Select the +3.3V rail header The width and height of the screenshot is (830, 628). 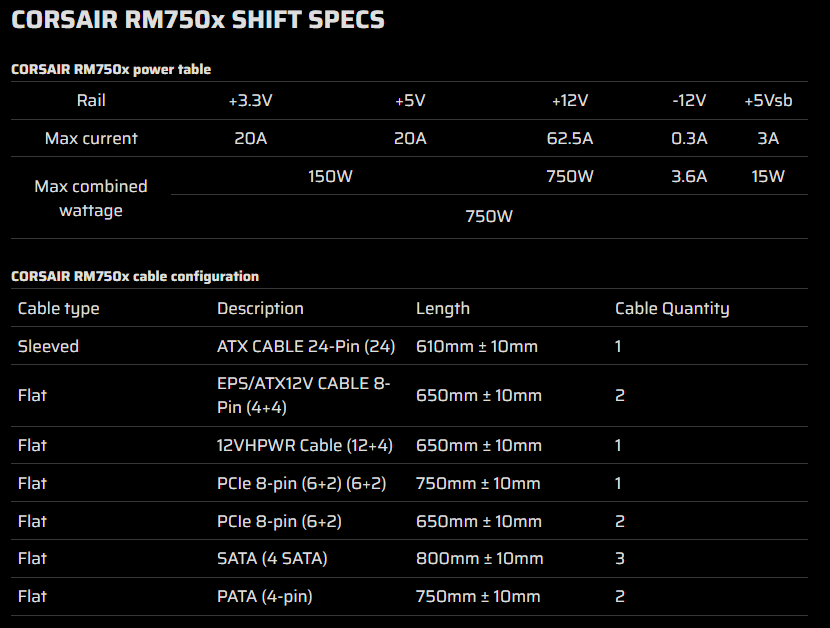(250, 100)
